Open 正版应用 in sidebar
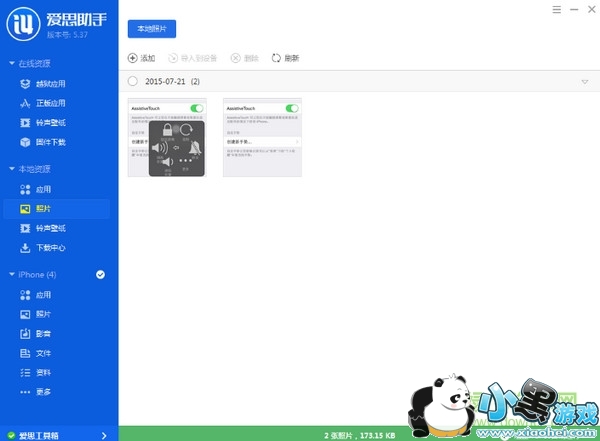The image size is (600, 441). [x=43, y=103]
